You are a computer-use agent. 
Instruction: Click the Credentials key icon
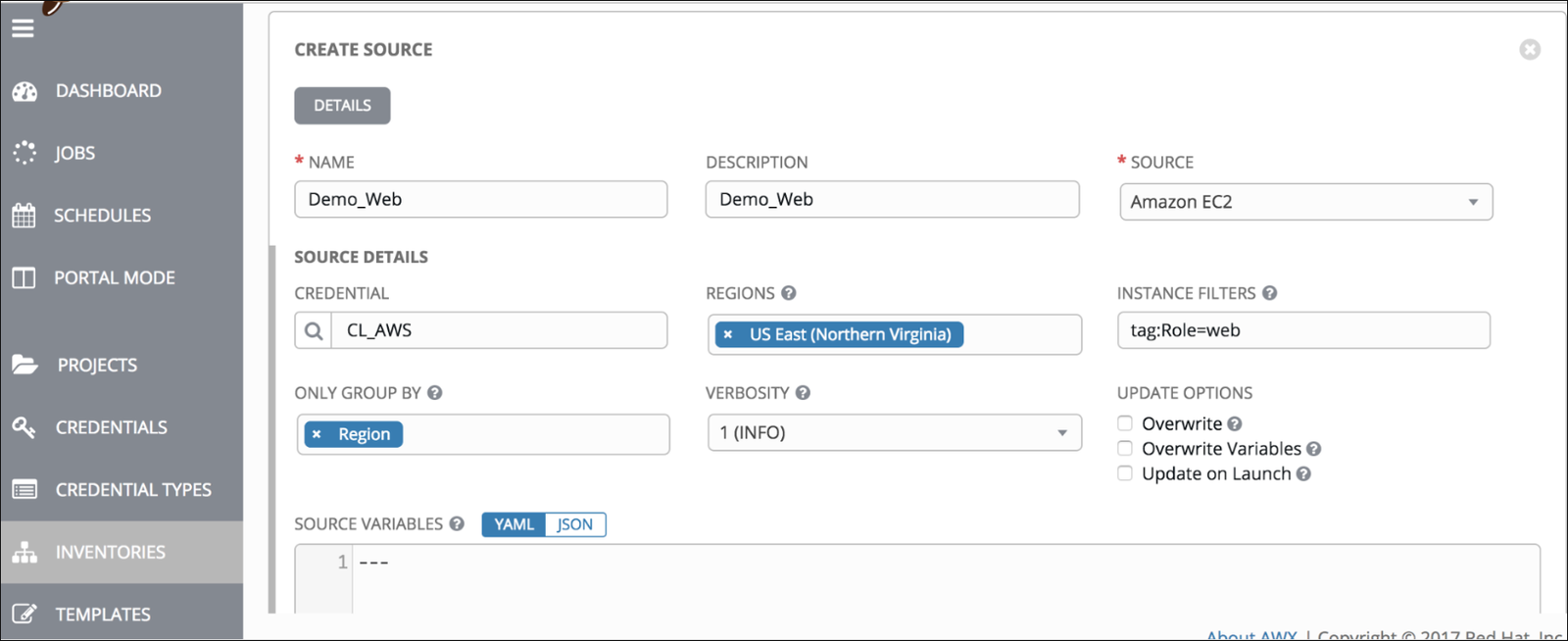tap(24, 427)
